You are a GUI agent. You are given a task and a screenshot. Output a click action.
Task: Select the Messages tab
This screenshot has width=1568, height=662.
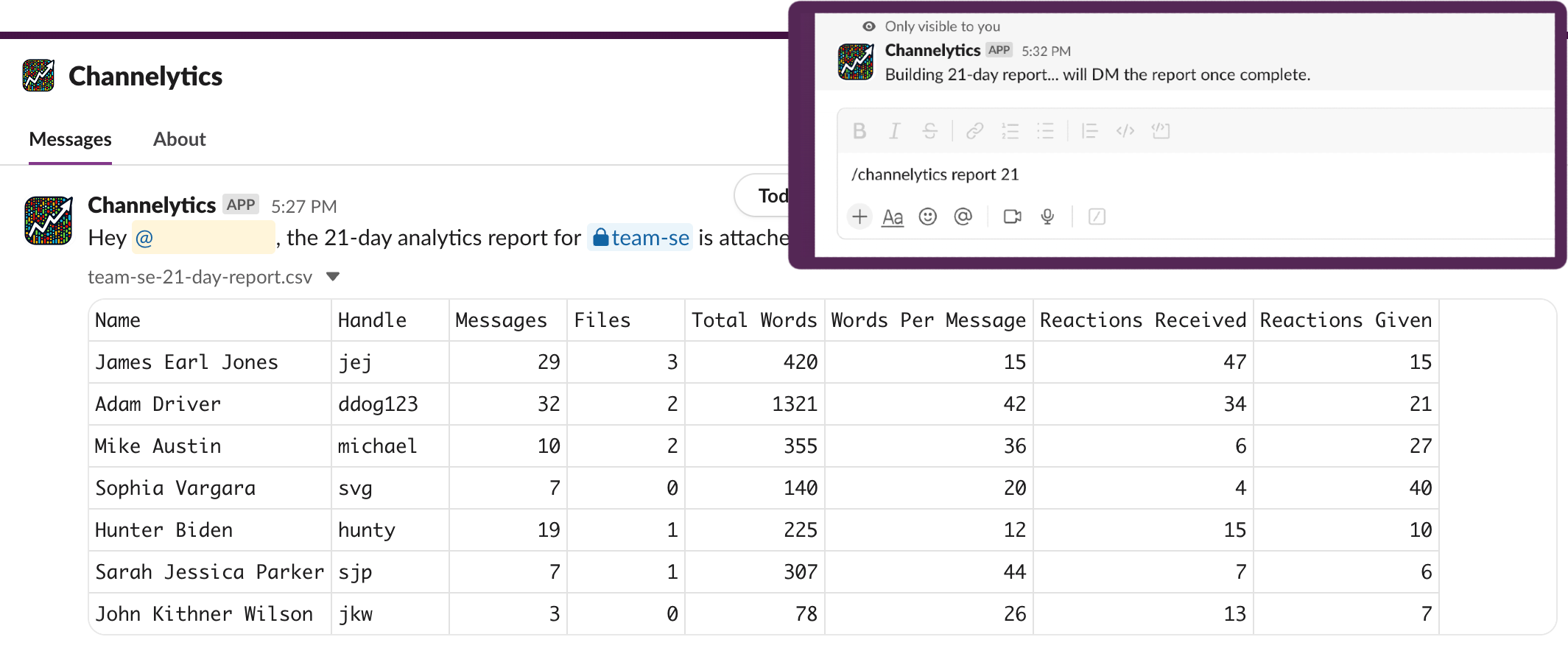70,139
